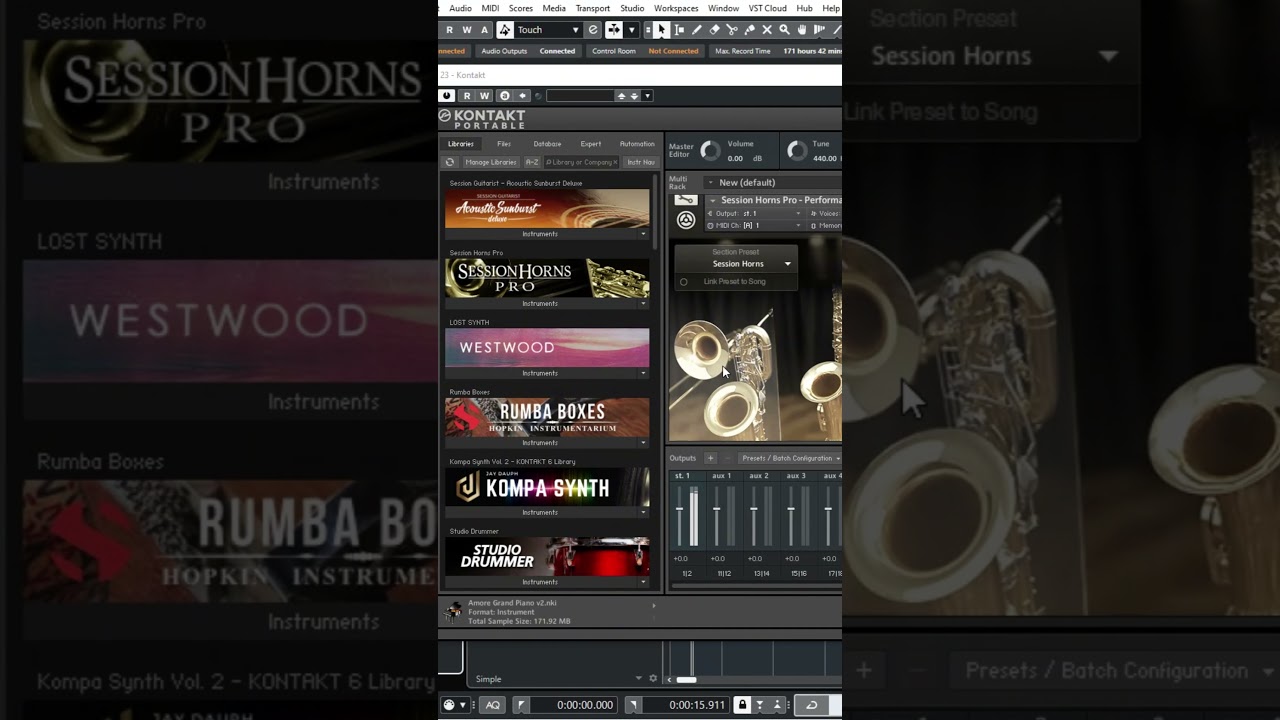Click the gear icon beside Simple
1280x720 pixels.
point(653,679)
